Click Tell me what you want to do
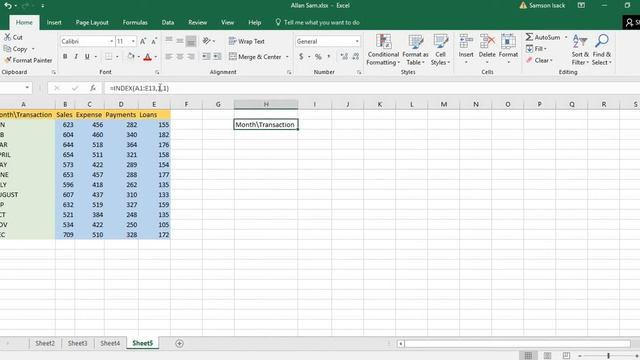The height and width of the screenshot is (360, 640). 318,22
